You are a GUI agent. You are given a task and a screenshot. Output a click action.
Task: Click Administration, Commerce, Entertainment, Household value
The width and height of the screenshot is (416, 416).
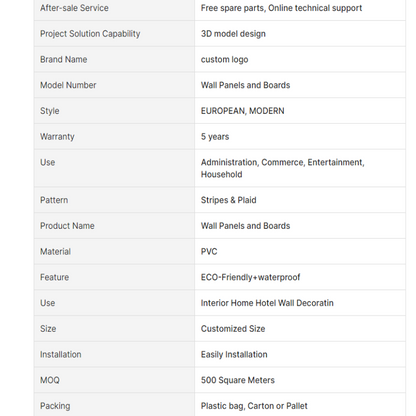282,168
